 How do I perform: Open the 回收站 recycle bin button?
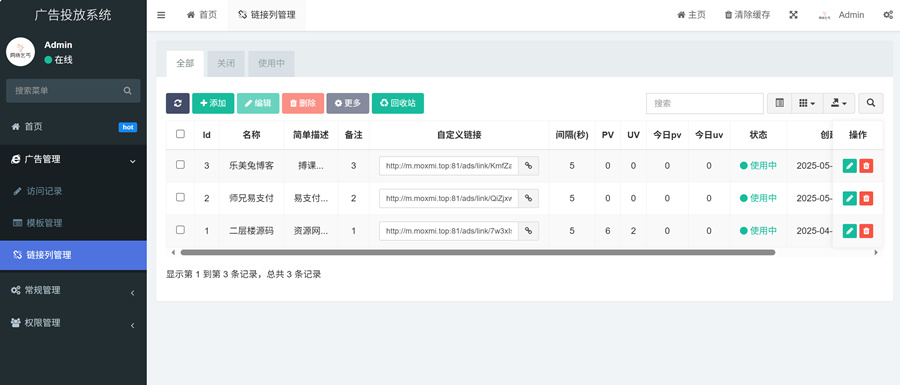coord(398,103)
